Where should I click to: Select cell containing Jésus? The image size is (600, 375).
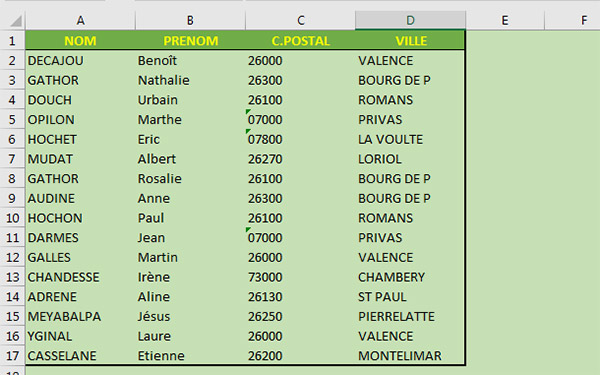click(x=190, y=316)
